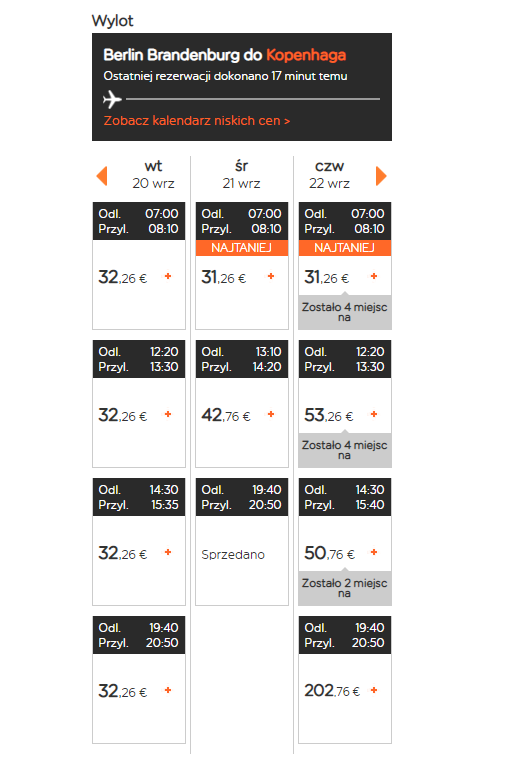The image size is (507, 774).
Task: Click plus icon on Wednesday 07:00 flight
Action: point(271,276)
